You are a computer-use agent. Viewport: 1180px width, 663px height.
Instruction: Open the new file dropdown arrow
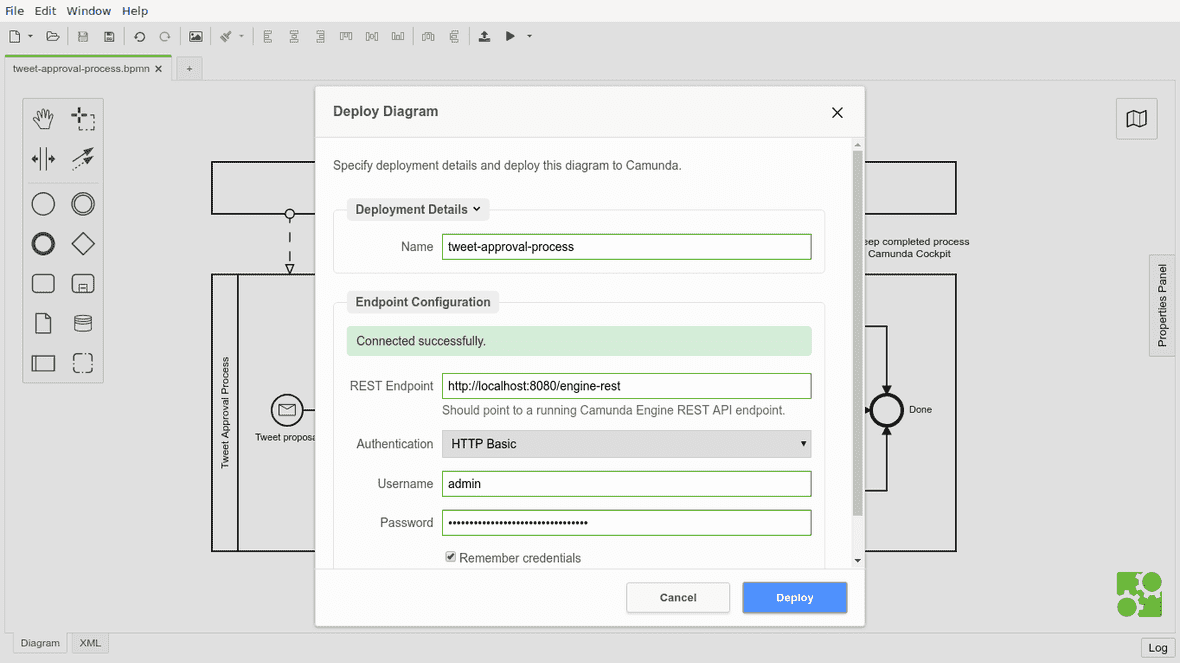click(x=30, y=37)
